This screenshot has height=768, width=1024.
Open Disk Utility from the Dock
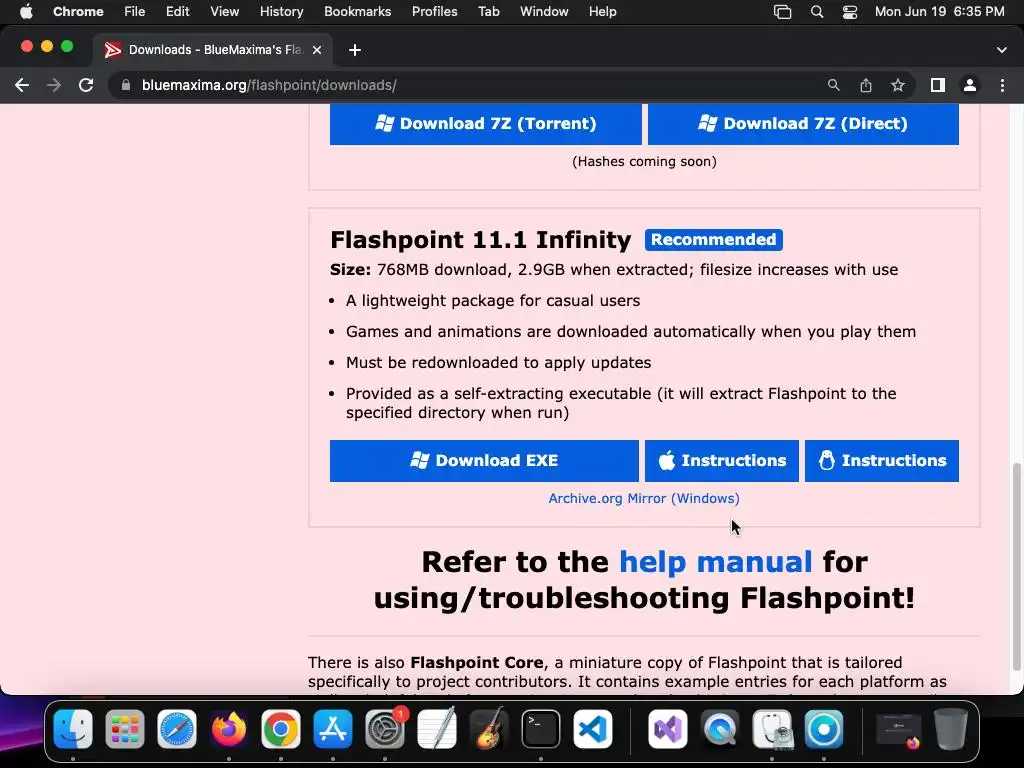click(772, 729)
